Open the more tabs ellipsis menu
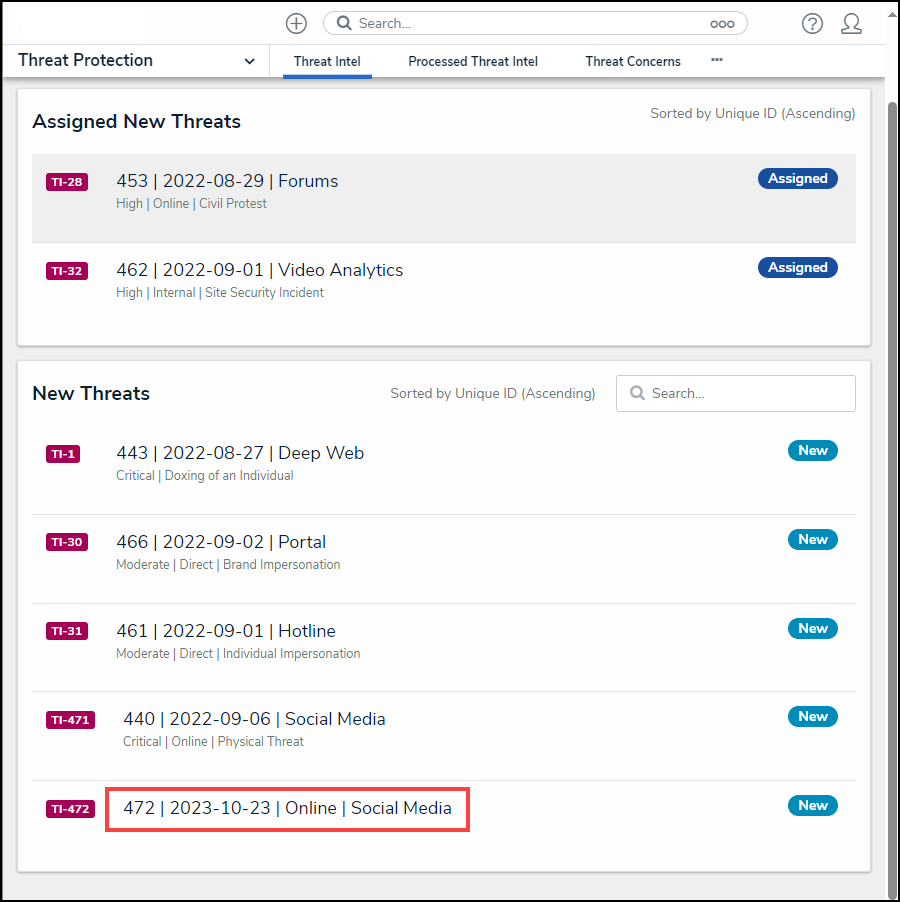This screenshot has width=900, height=902. coord(717,60)
